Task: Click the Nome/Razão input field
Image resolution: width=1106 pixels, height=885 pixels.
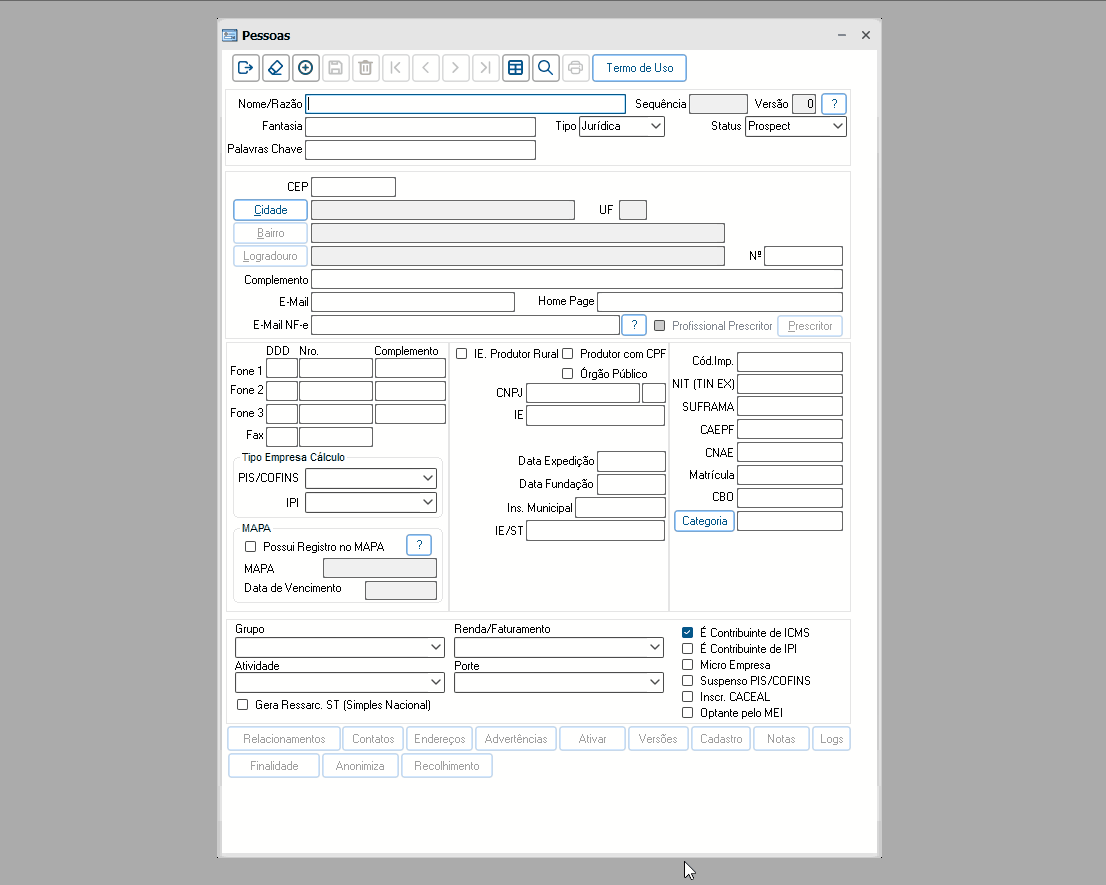Action: (x=465, y=104)
